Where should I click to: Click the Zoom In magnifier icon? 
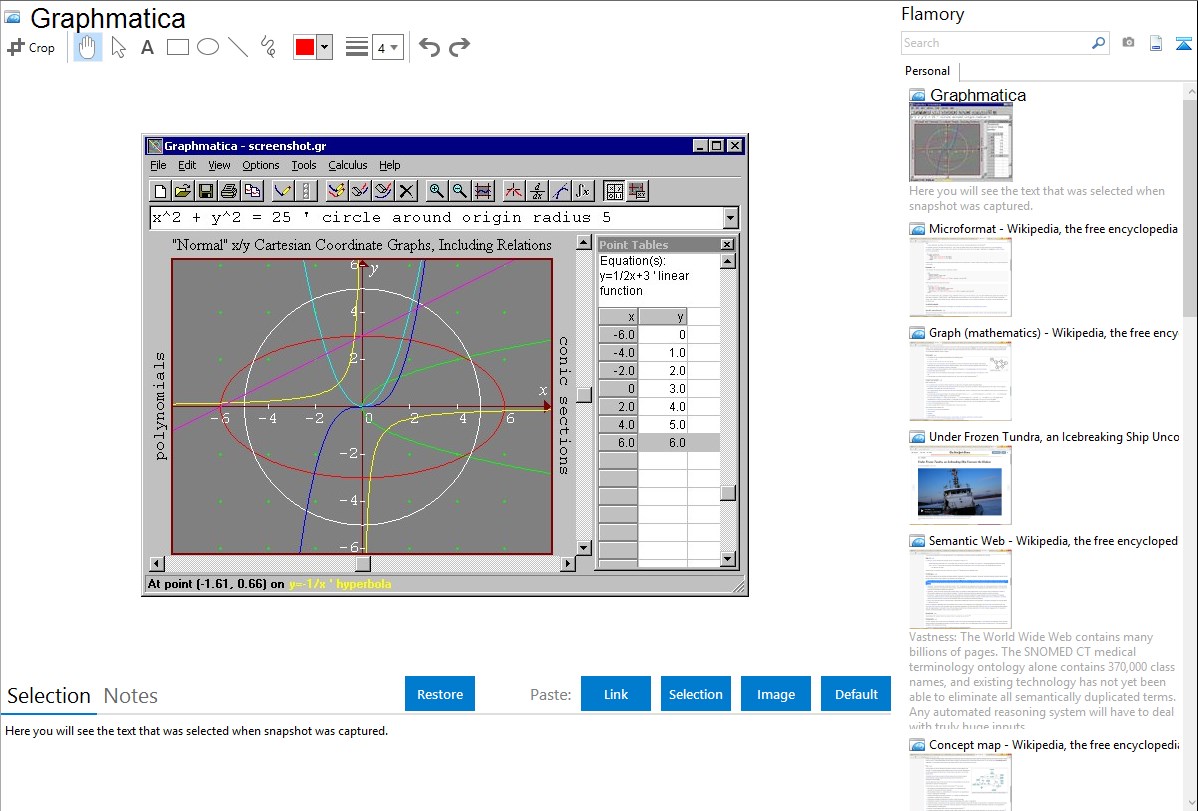436,190
